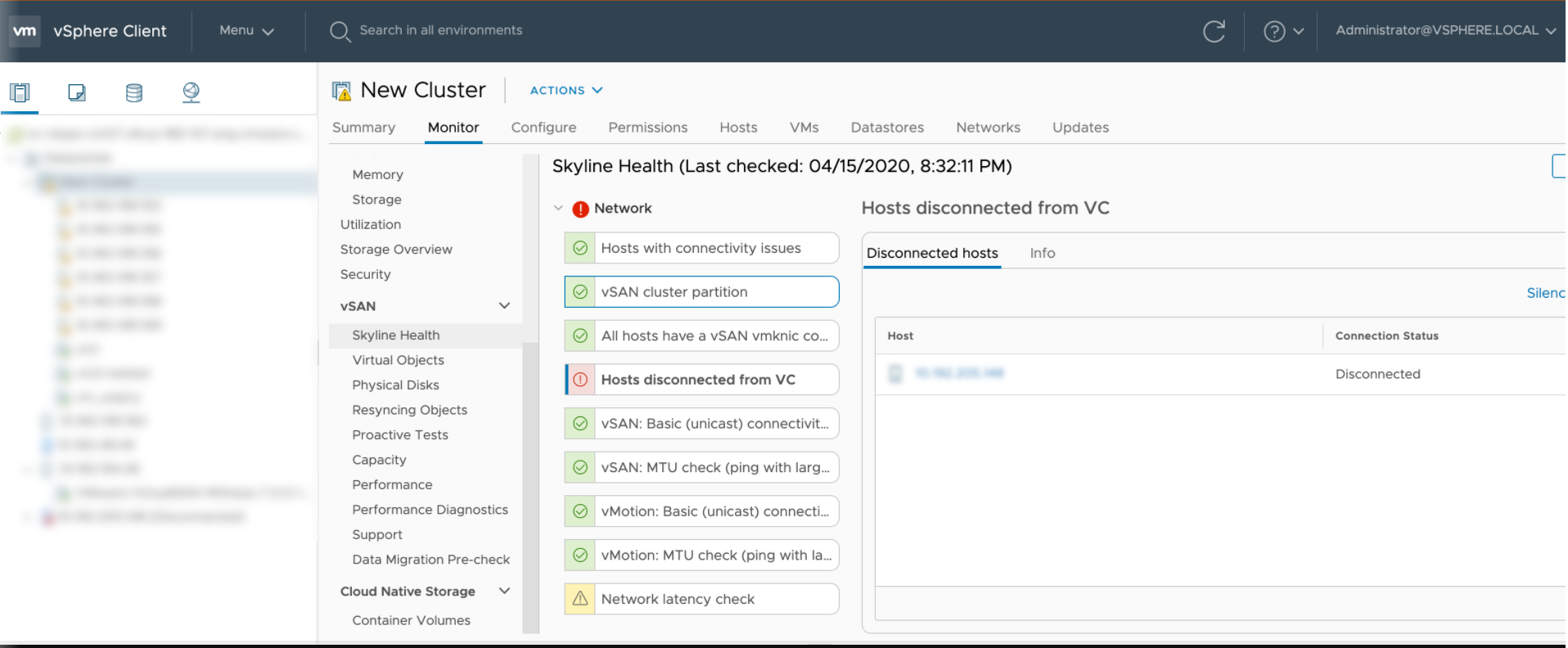This screenshot has height=648, width=1568.
Task: Click the Connection Status column header
Action: point(1386,336)
